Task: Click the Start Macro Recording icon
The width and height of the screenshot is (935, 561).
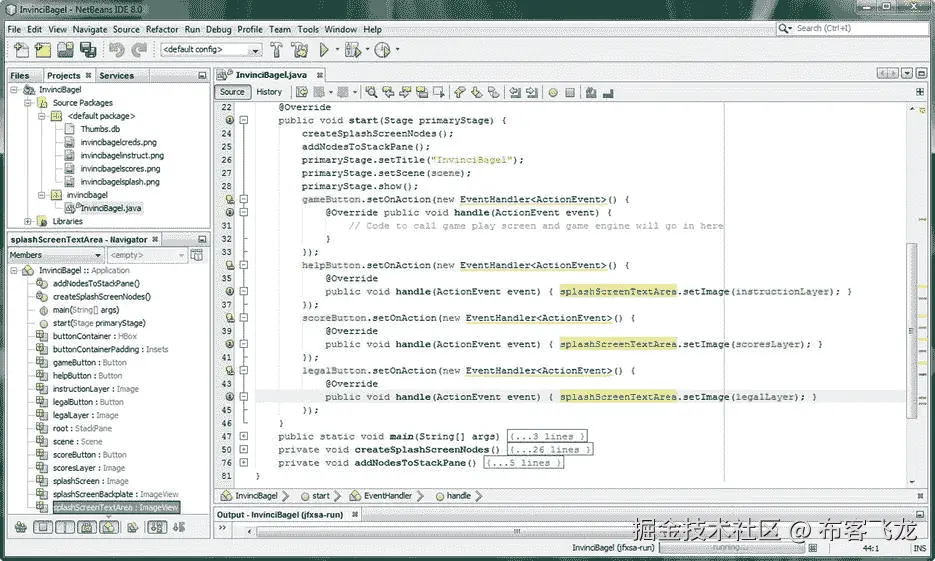Action: tap(553, 92)
